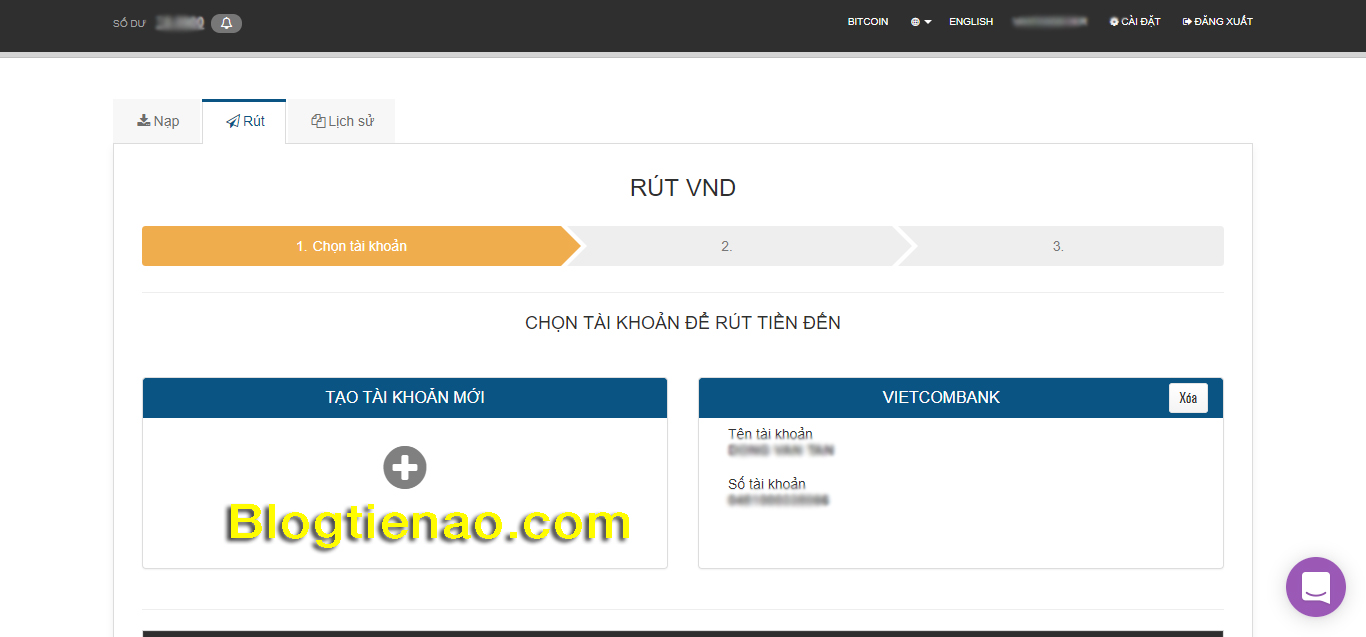
Task: Click the blurred username in top bar
Action: tap(1049, 22)
